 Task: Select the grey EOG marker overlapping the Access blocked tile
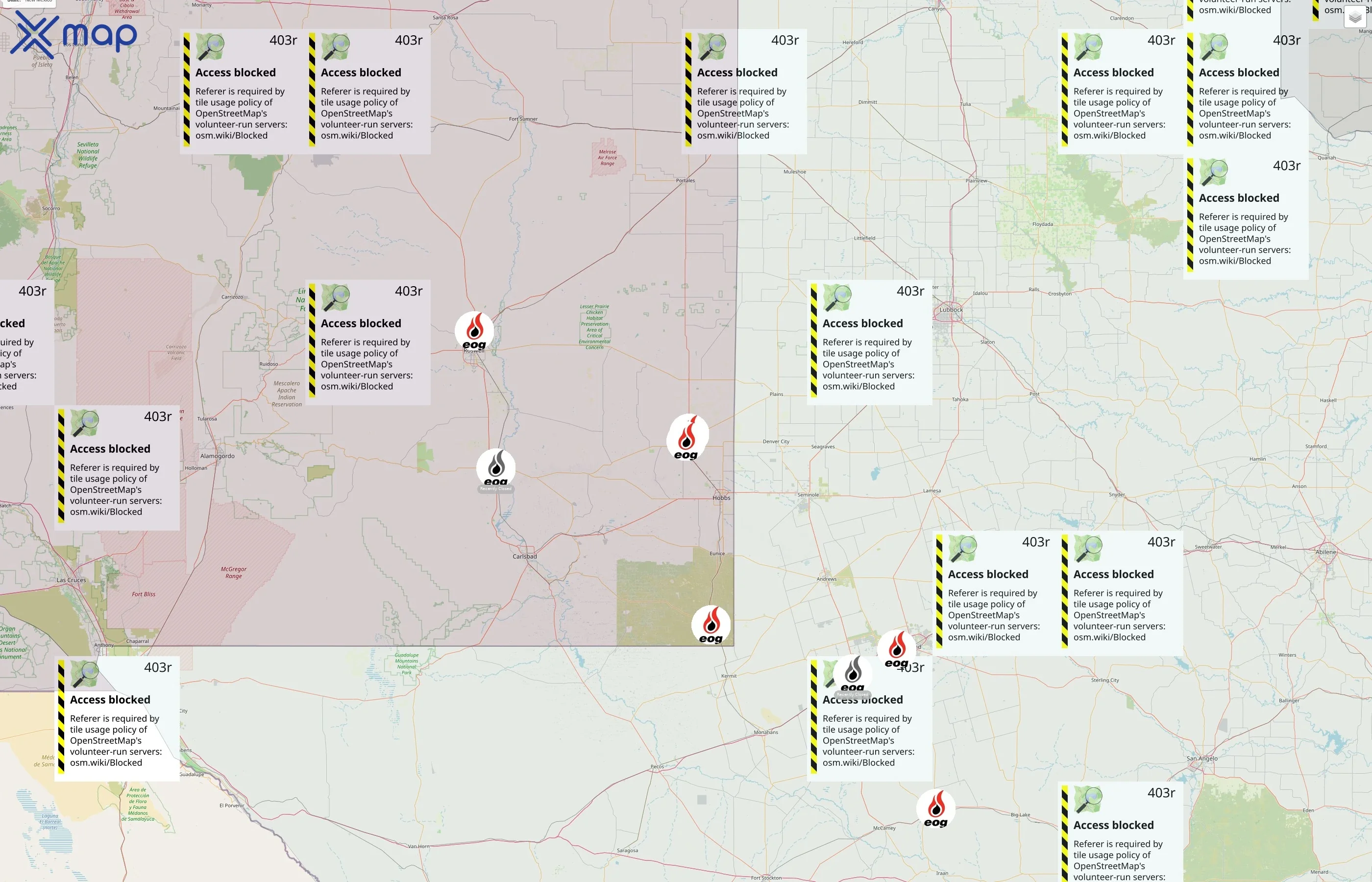(x=853, y=676)
